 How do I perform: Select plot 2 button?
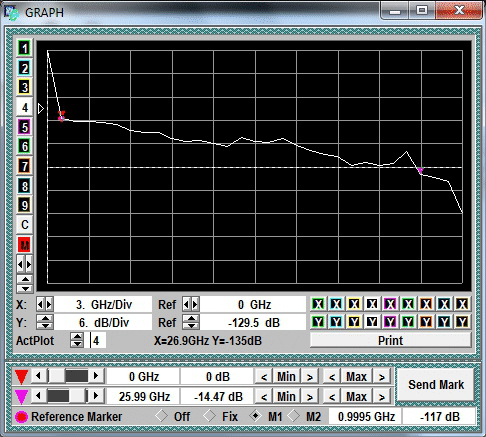tap(24, 68)
